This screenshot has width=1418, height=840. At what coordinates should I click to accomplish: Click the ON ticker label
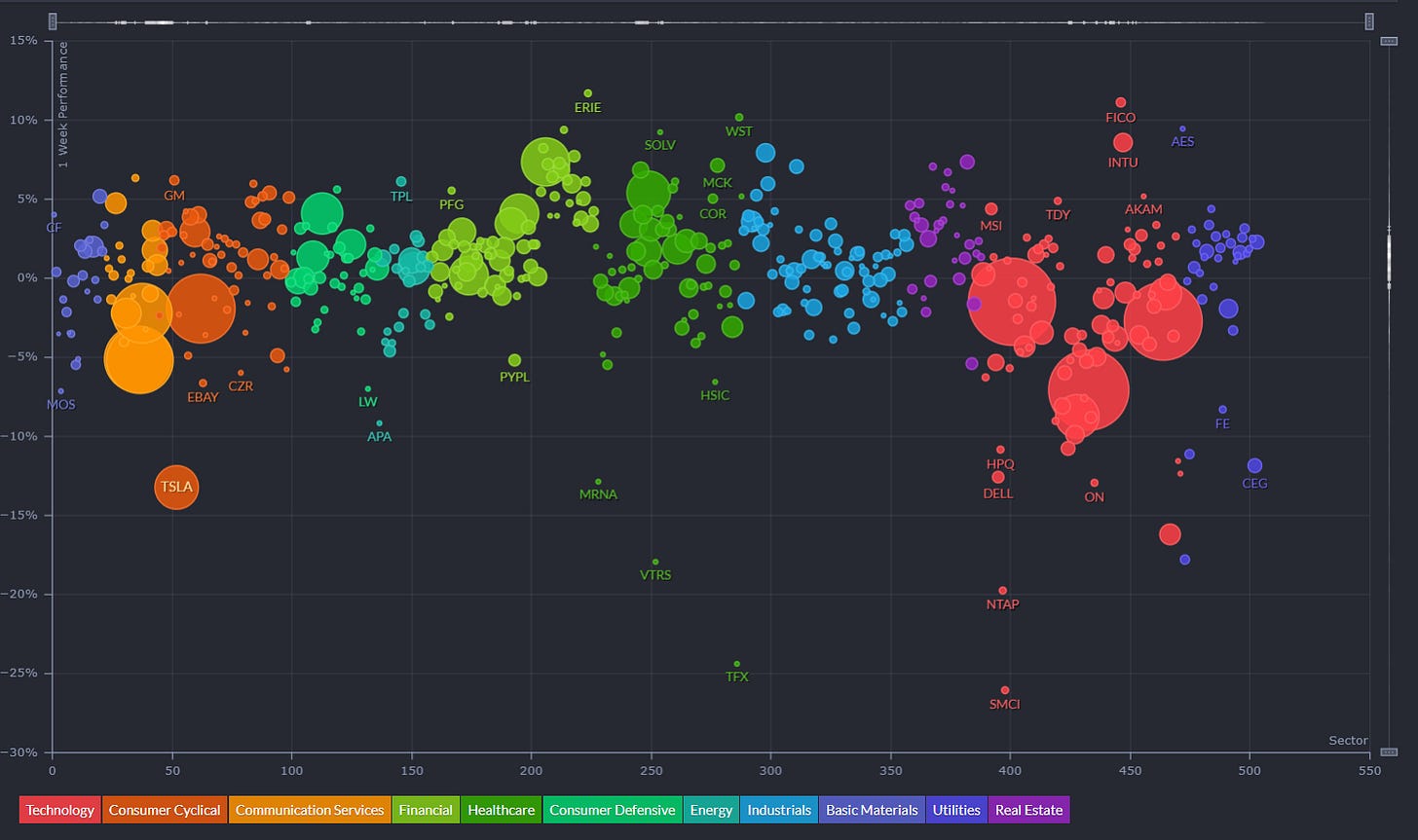pos(1094,497)
